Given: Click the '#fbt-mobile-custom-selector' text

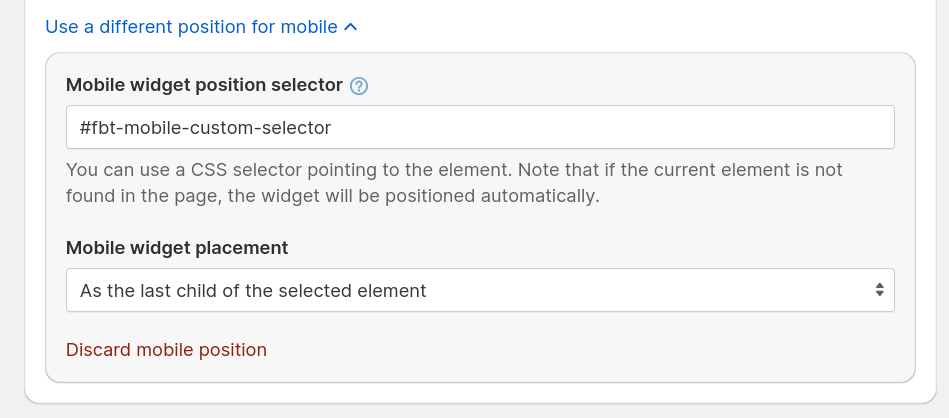Looking at the screenshot, I should coord(205,128).
